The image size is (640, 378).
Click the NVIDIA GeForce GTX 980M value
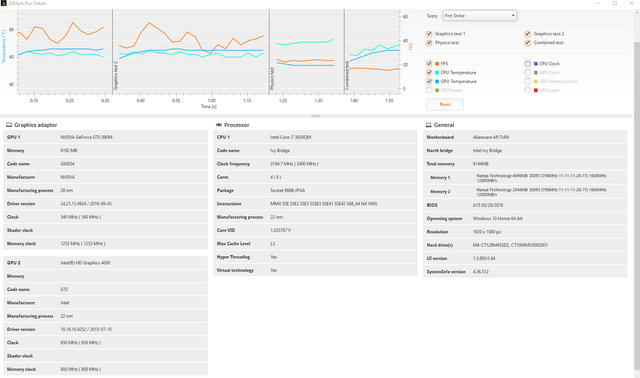[87, 137]
